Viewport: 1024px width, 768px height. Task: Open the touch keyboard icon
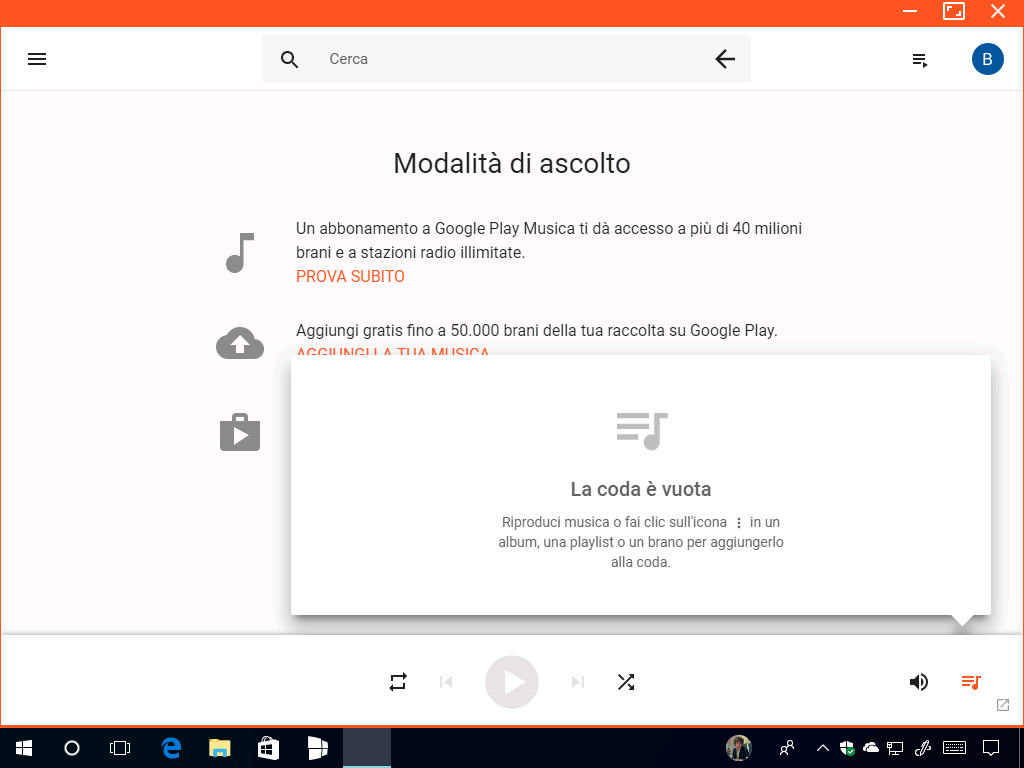tap(955, 748)
